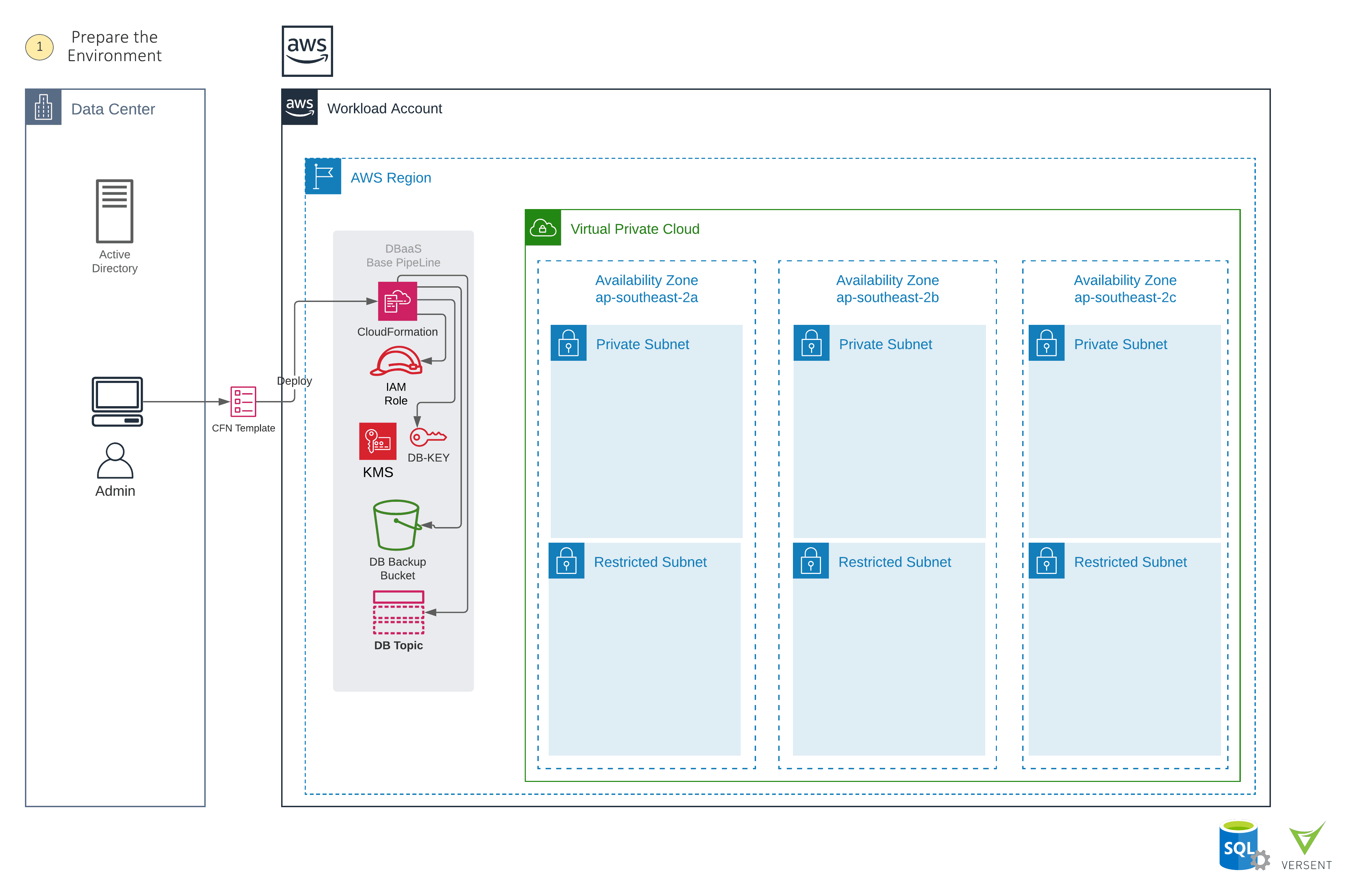
Task: Click 'Availability Zone ap-southeast-2a' heading
Action: [x=646, y=289]
